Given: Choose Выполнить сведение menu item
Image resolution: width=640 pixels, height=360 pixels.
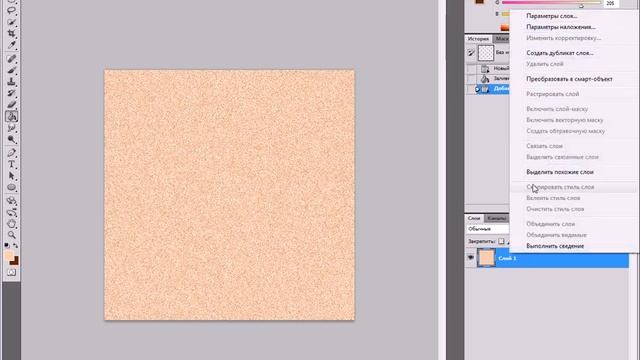Looking at the screenshot, I should [x=555, y=246].
